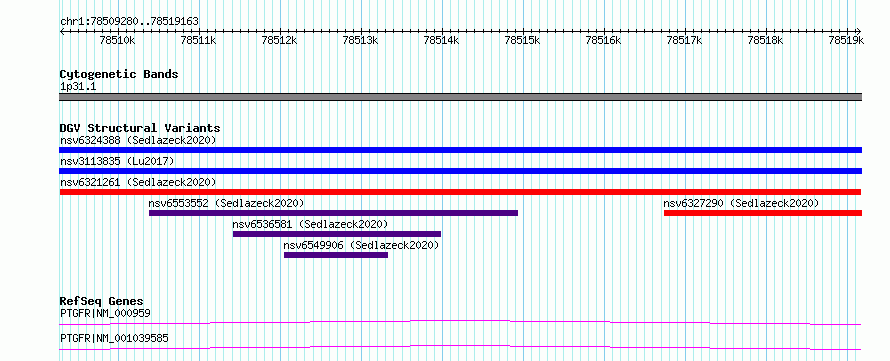The image size is (890, 361).
Task: Open the nsv6549906 (Sedlazeck2020) variant label
Action: click(362, 245)
